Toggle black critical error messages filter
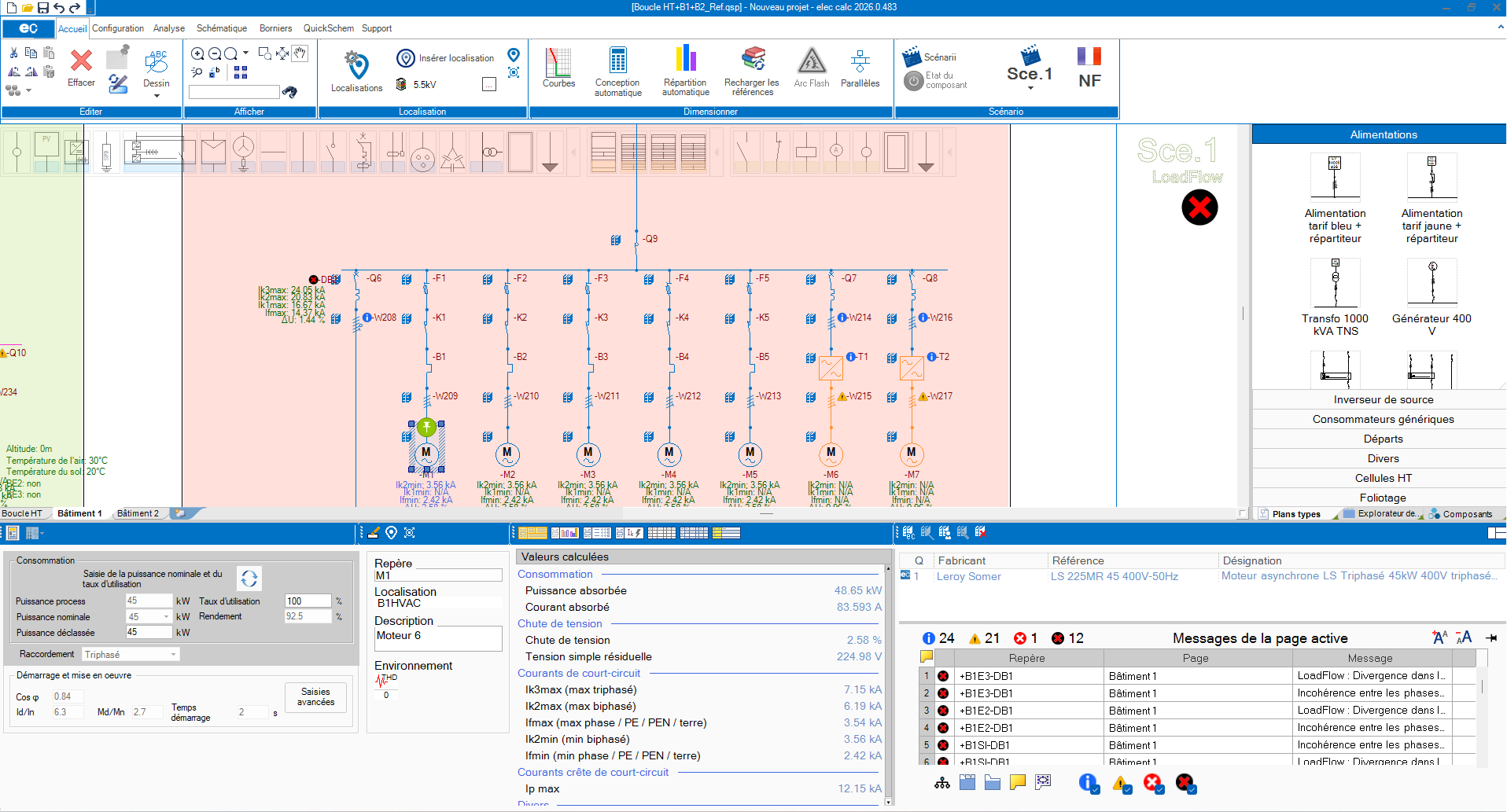1507x812 pixels. point(1185,783)
